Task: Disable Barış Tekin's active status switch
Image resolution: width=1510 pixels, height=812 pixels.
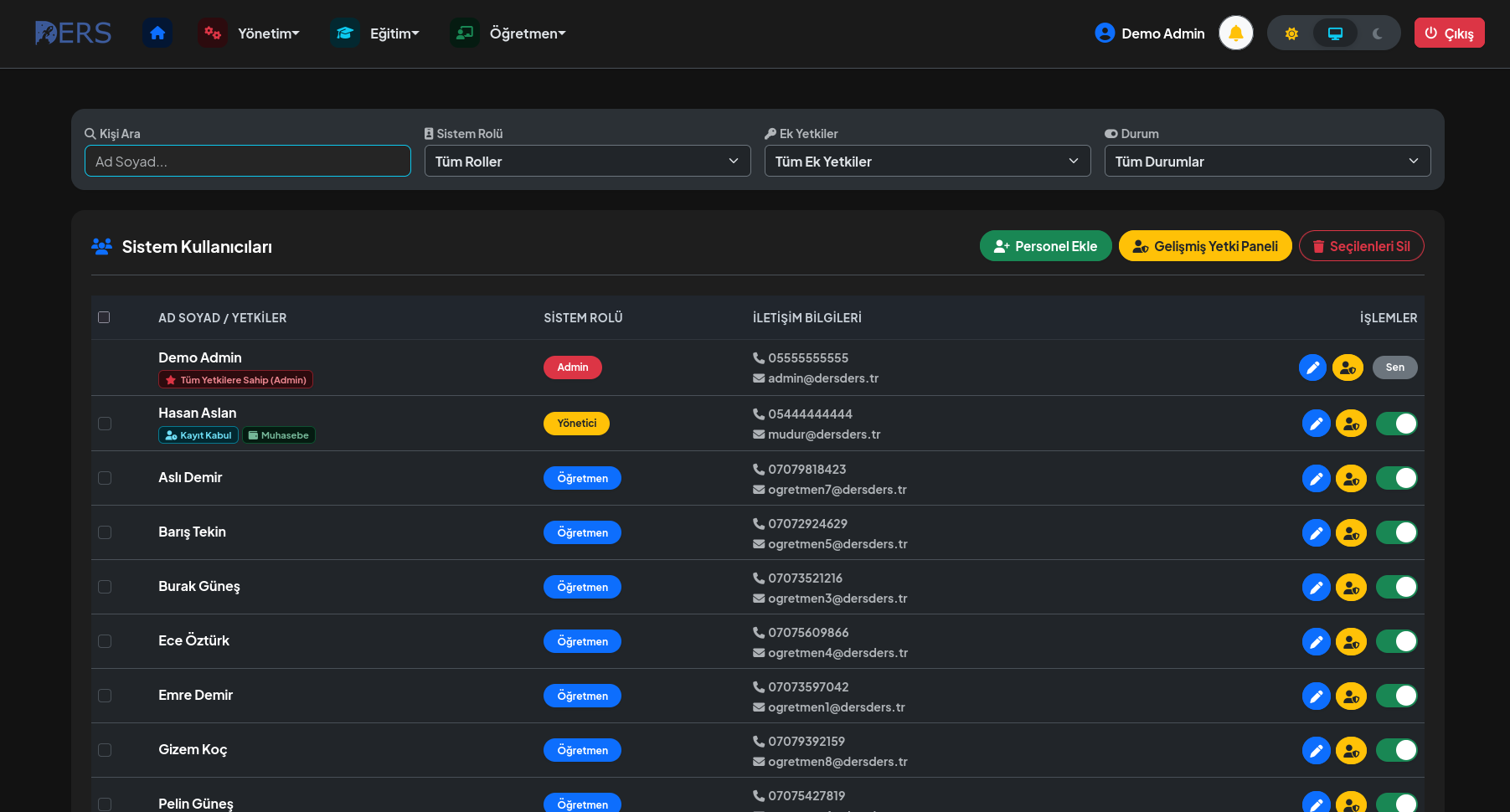Action: click(1396, 532)
